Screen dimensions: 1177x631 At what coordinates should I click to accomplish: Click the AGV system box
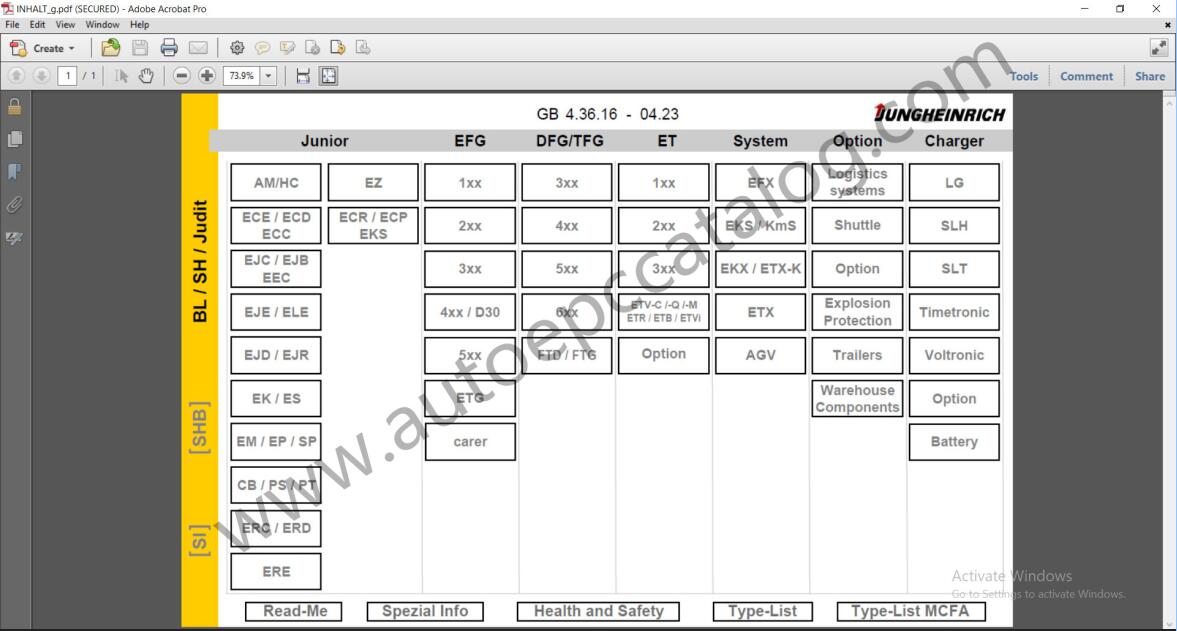click(x=760, y=355)
